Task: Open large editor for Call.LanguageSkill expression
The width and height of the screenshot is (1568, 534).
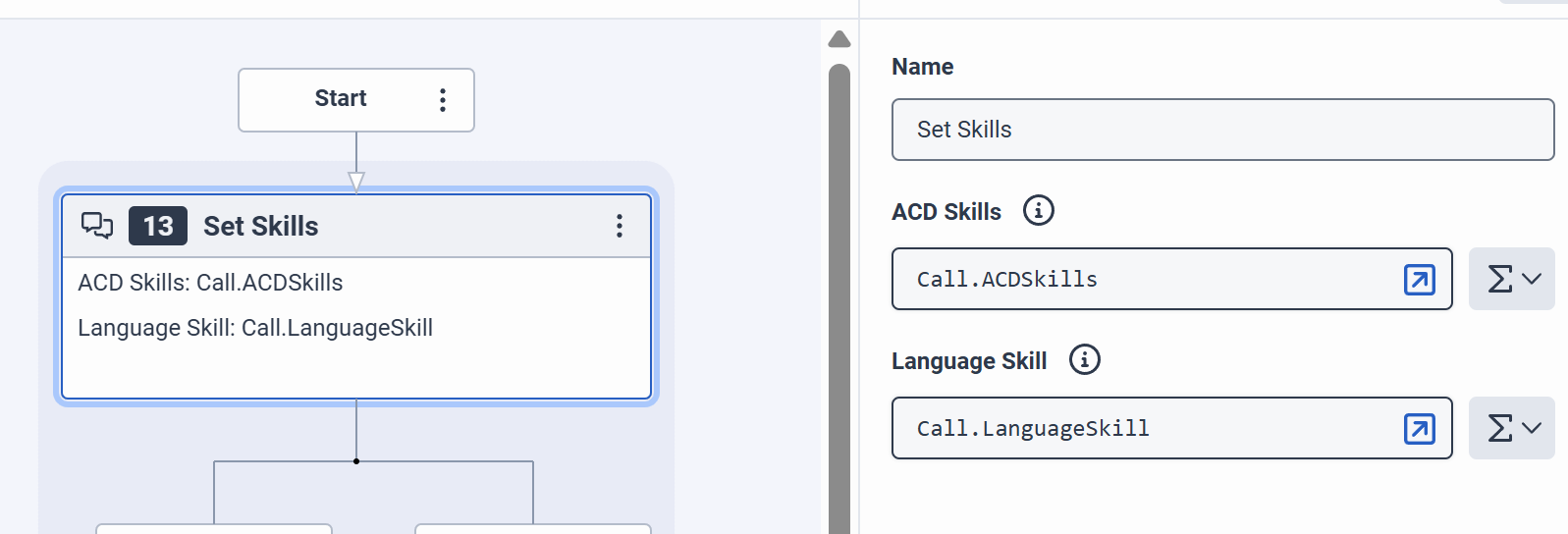Action: click(x=1419, y=429)
